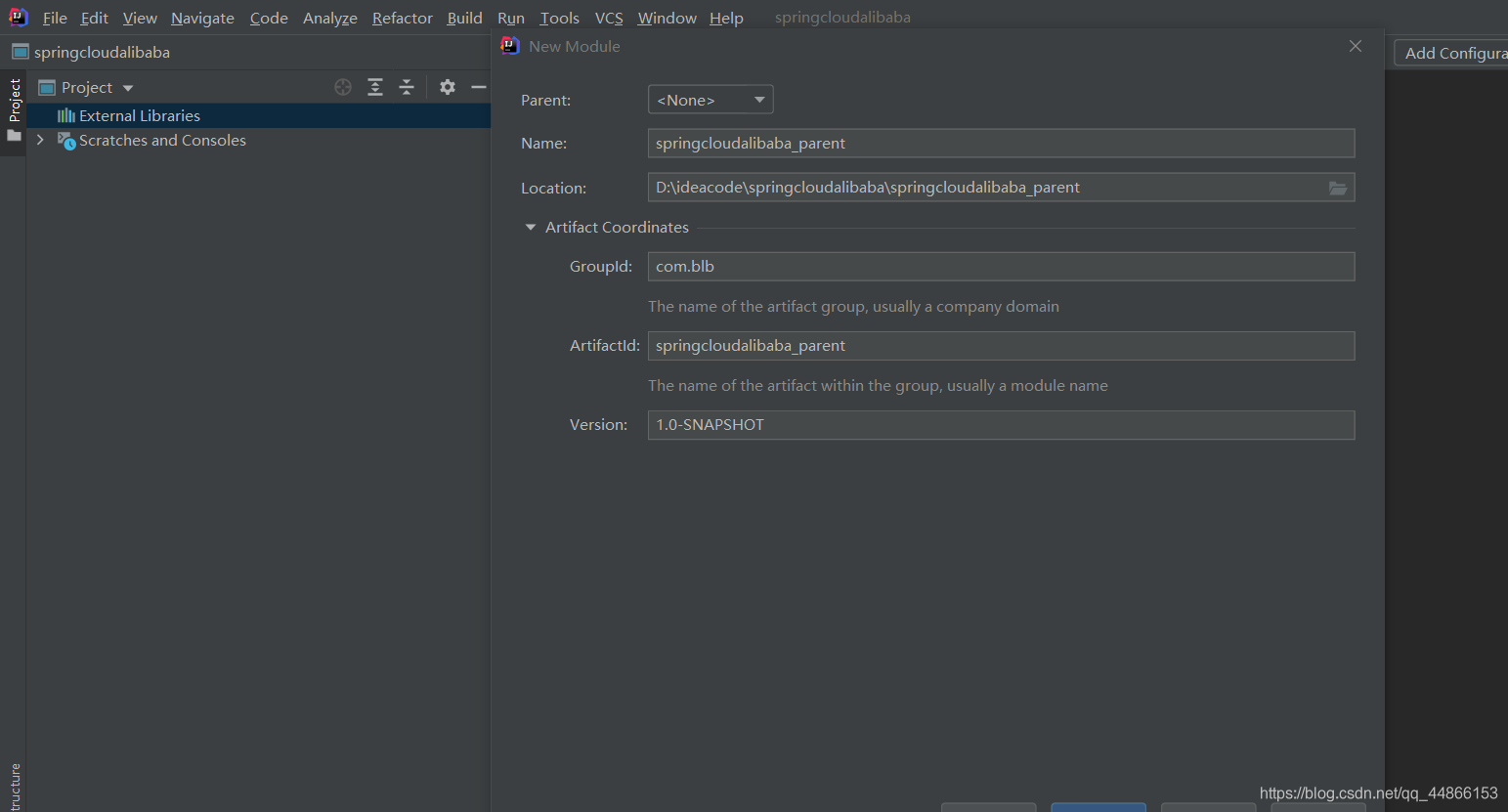Open Project panel settings gear
1508x812 pixels.
(448, 87)
